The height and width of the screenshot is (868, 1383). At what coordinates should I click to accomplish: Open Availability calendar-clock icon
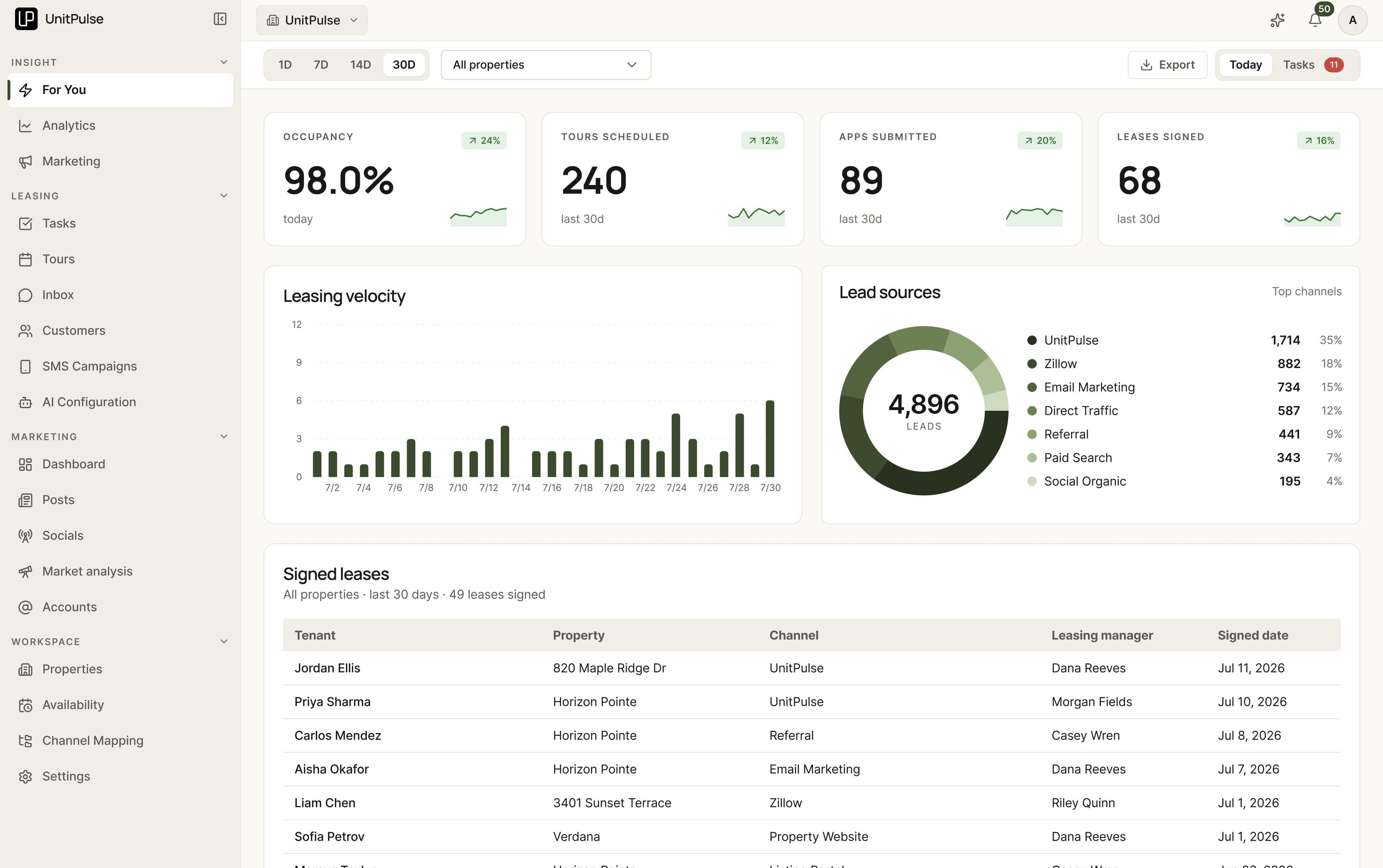point(25,705)
